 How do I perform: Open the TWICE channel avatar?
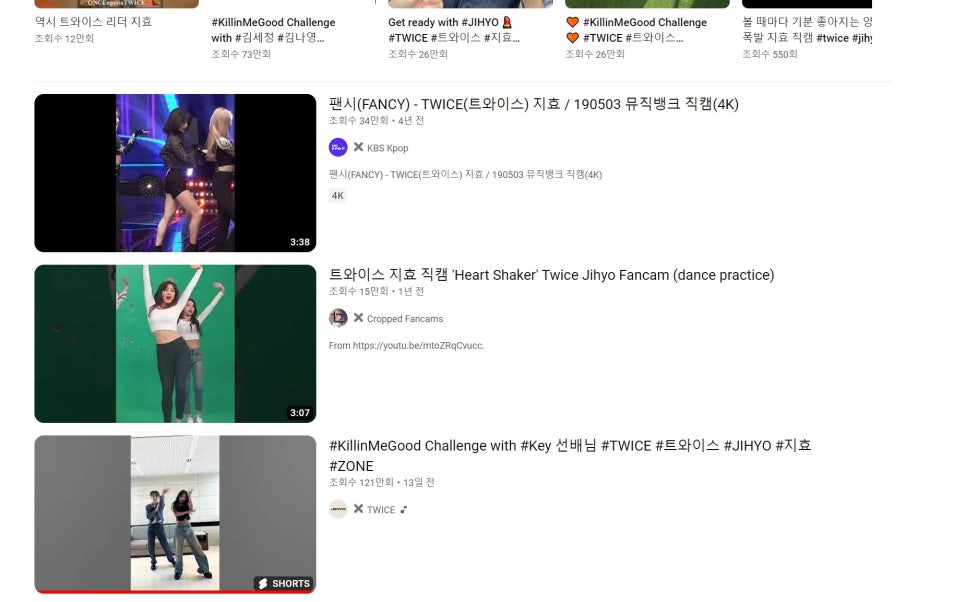coord(338,510)
